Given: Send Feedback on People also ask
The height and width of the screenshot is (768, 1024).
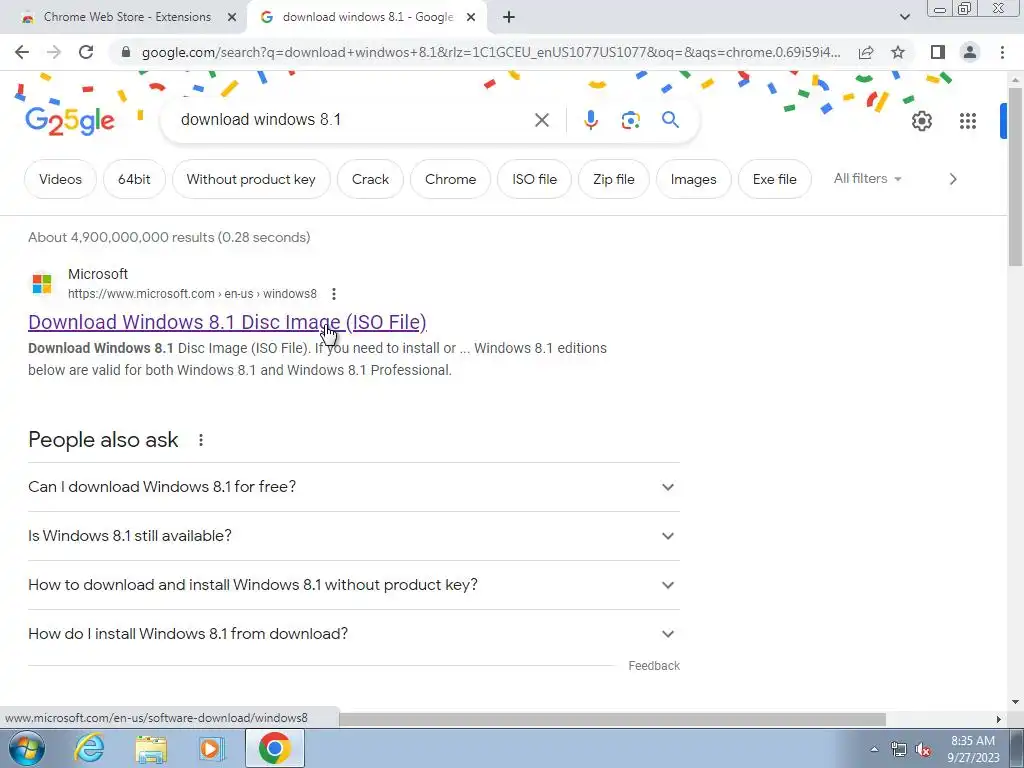Looking at the screenshot, I should pyautogui.click(x=654, y=665).
